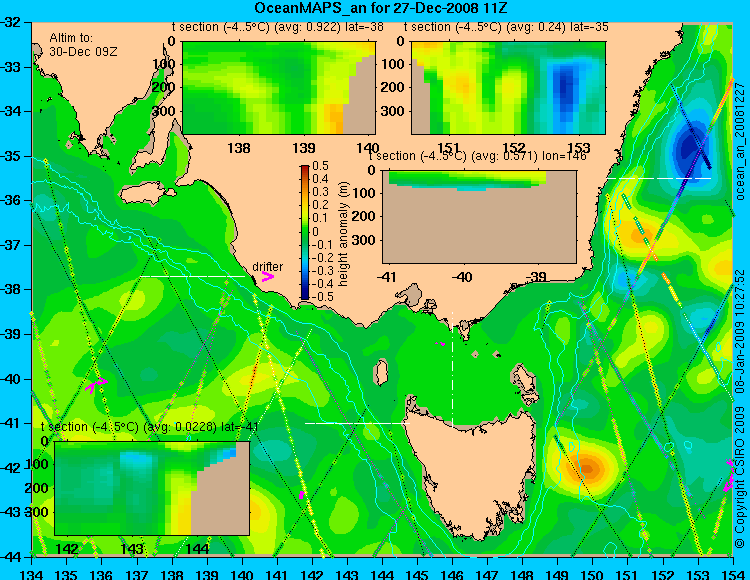Click the 'height anomaly (m)' color bar label
Image resolution: width=750 pixels, height=580 pixels.
click(343, 234)
